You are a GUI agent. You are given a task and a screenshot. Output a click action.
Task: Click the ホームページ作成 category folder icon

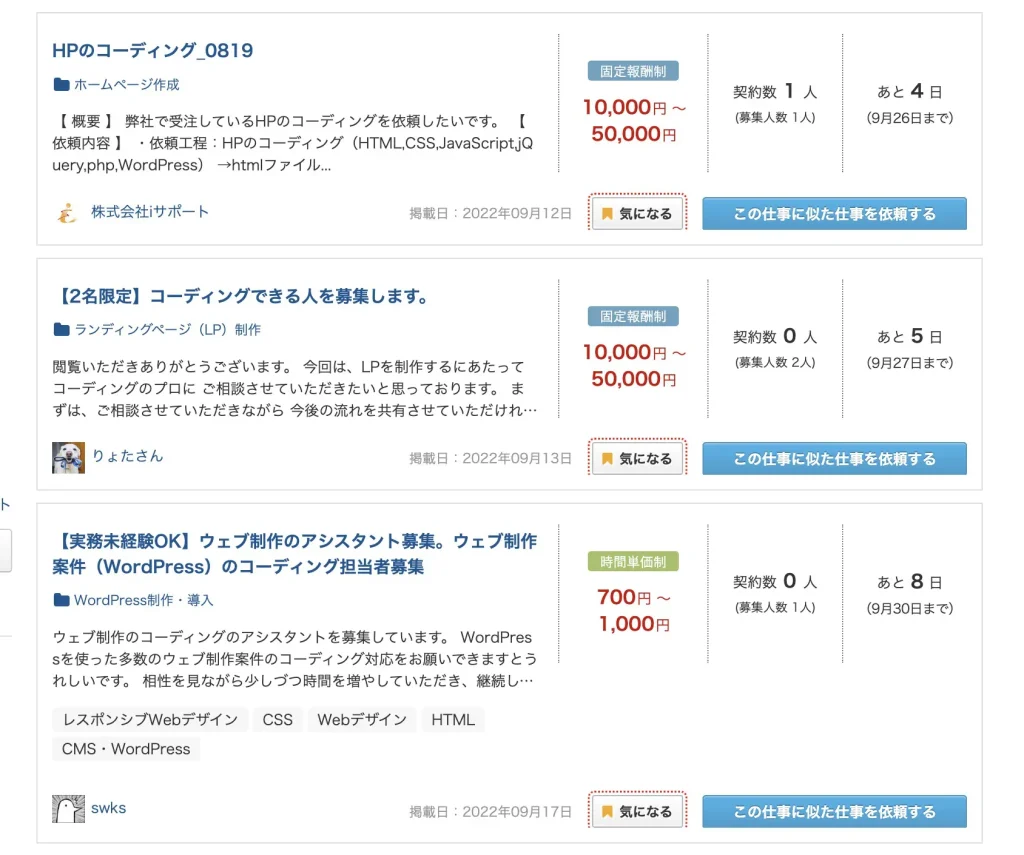tap(61, 85)
